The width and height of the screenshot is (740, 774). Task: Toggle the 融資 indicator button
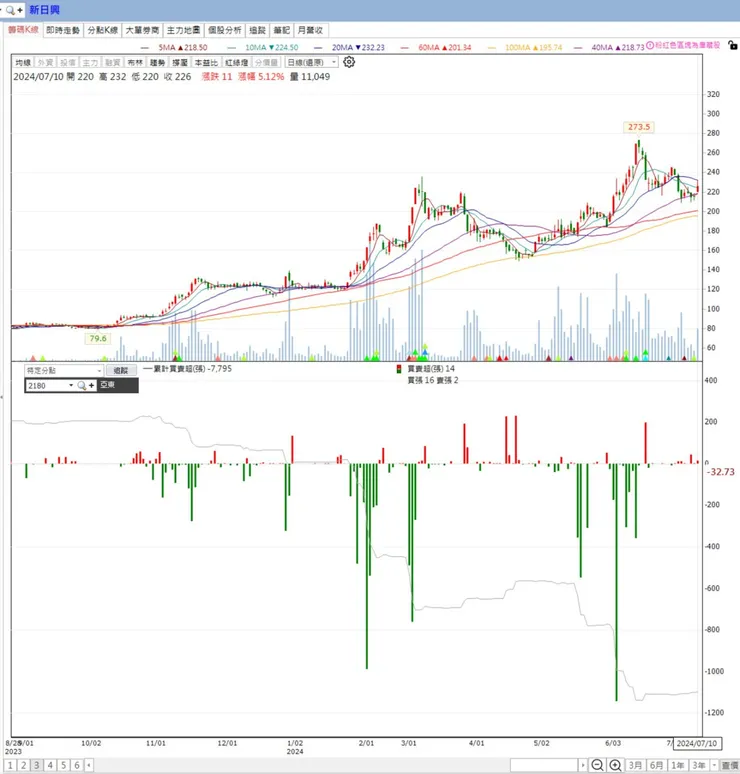(113, 62)
